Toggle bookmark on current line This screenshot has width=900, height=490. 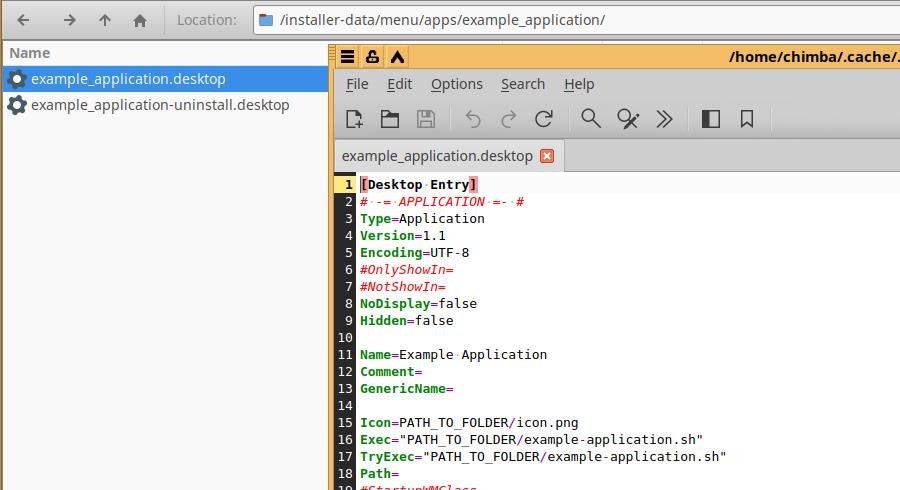click(x=747, y=120)
